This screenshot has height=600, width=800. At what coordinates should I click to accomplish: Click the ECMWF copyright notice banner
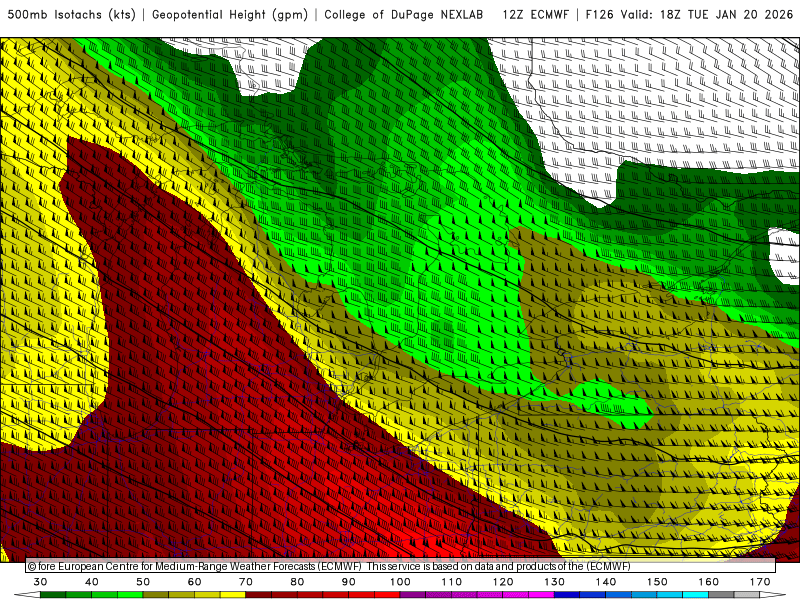pos(401,566)
